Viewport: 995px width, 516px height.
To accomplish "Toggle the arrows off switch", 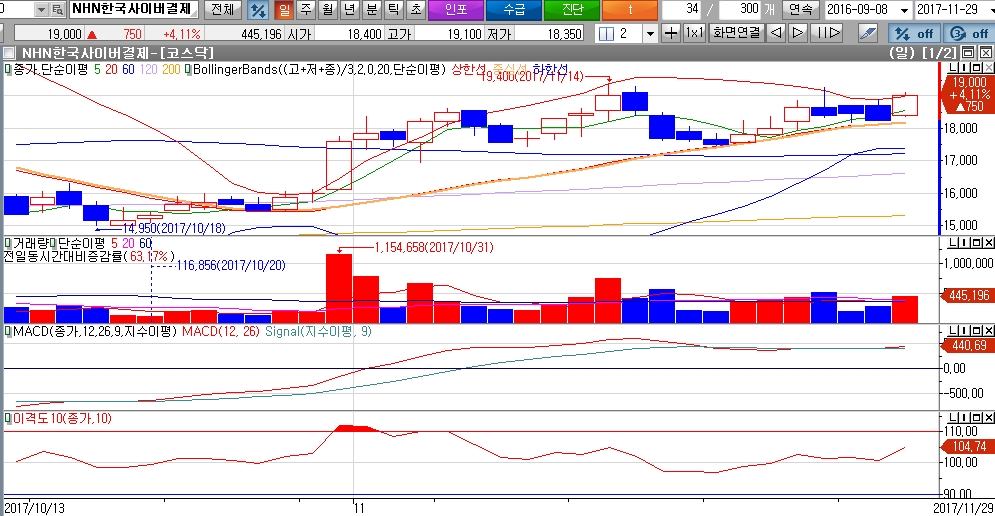I will [912, 33].
